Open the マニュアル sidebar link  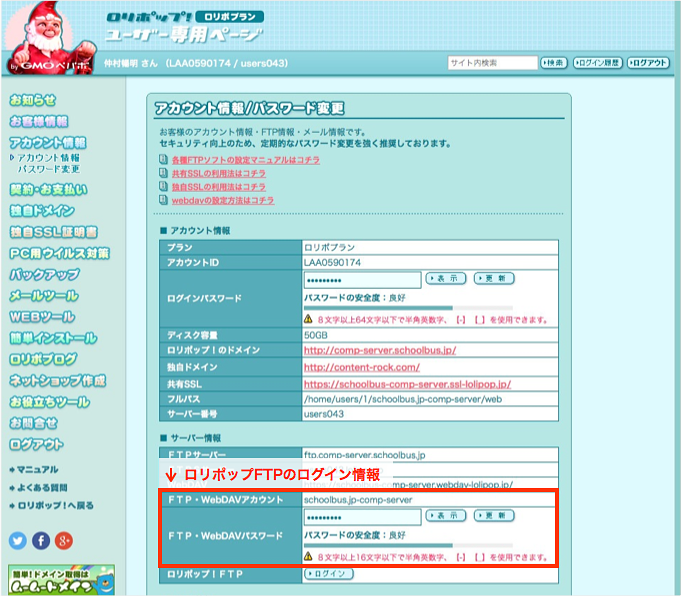click(34, 470)
